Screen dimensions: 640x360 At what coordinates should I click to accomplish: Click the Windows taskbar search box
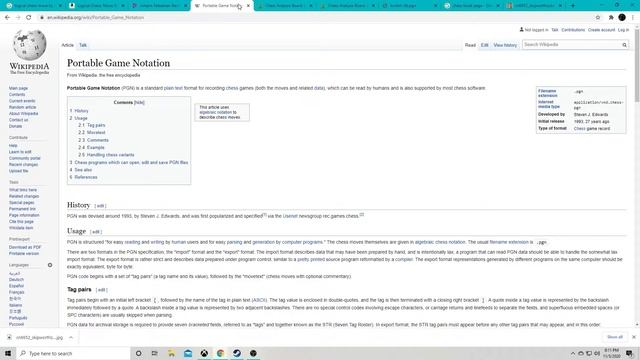click(x=73, y=353)
